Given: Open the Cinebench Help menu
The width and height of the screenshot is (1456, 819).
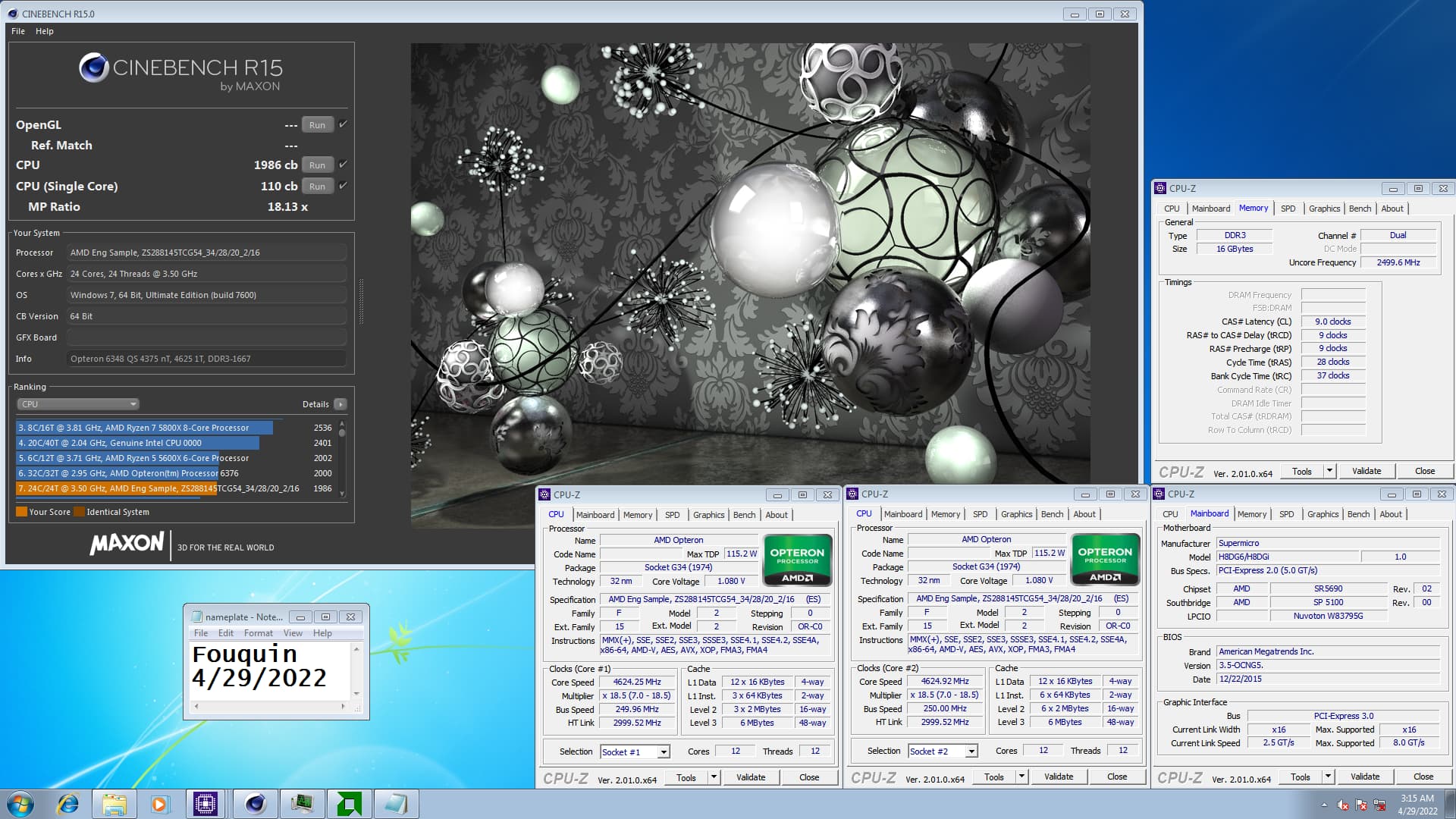Looking at the screenshot, I should 45,31.
